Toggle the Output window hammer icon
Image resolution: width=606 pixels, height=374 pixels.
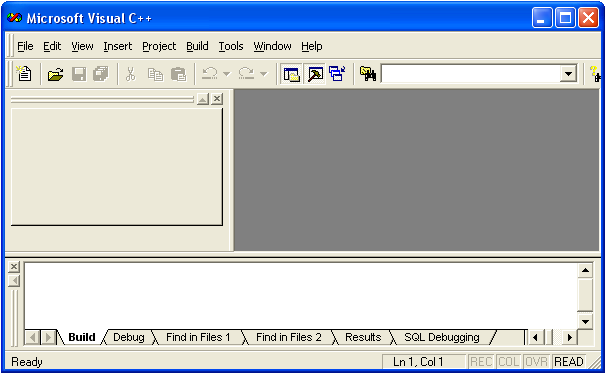coord(315,74)
